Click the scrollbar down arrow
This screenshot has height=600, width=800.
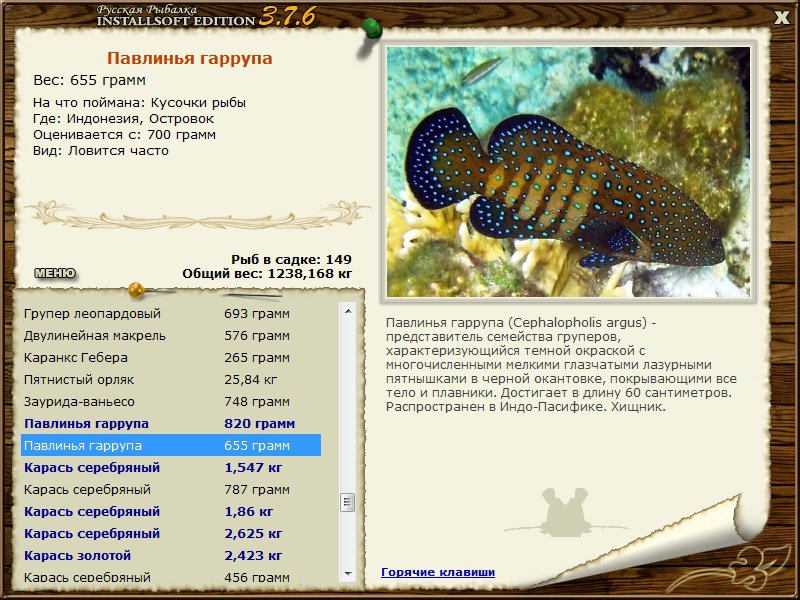[x=348, y=573]
